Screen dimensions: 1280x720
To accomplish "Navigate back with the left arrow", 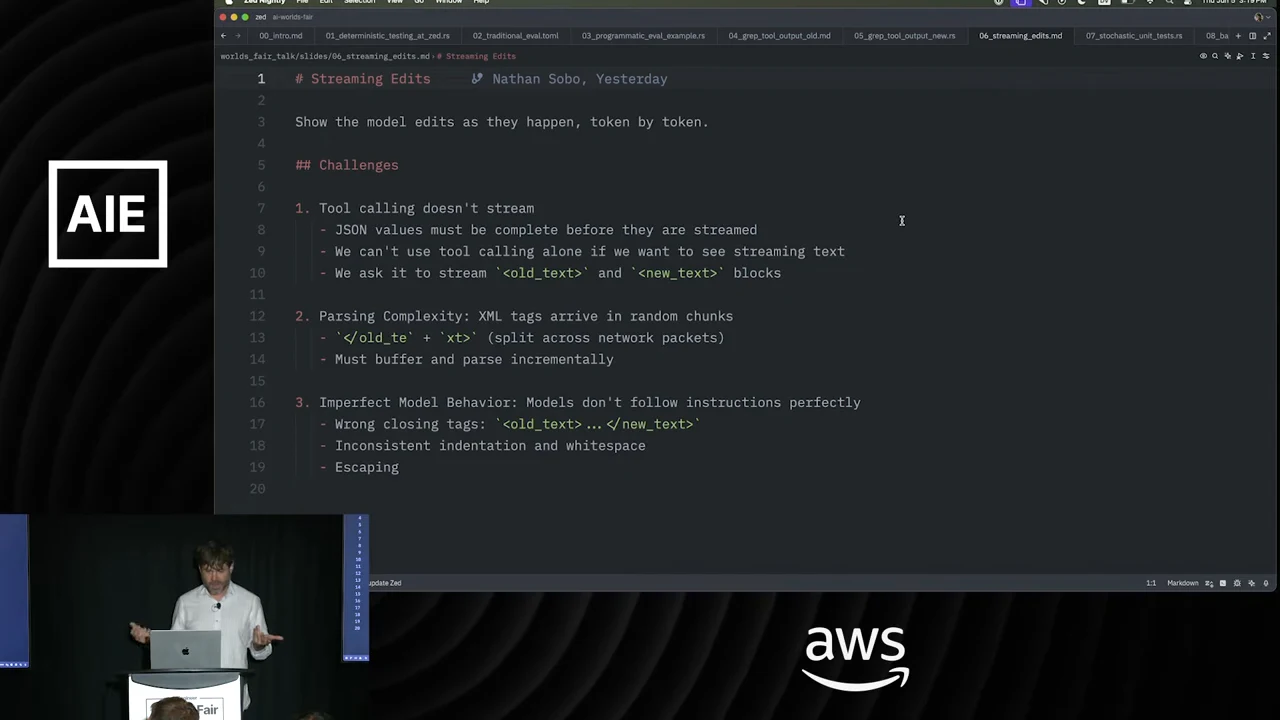I will pos(223,36).
